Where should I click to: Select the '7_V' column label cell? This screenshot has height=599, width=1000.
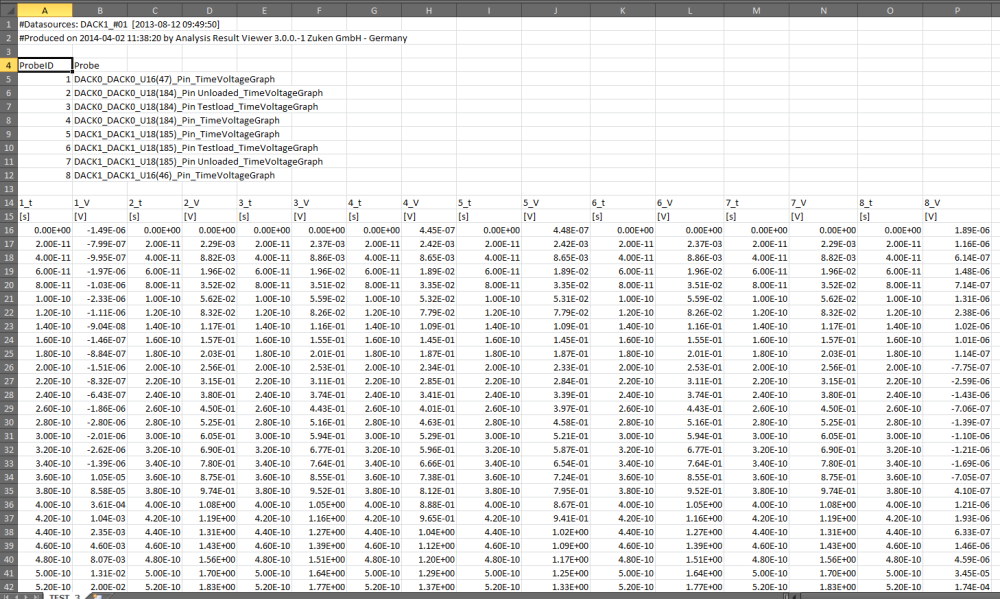coord(823,203)
